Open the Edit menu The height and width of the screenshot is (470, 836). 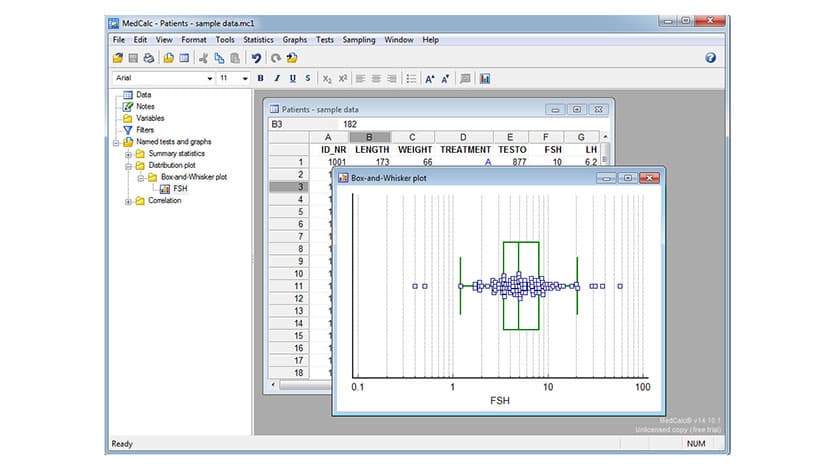pyautogui.click(x=140, y=40)
